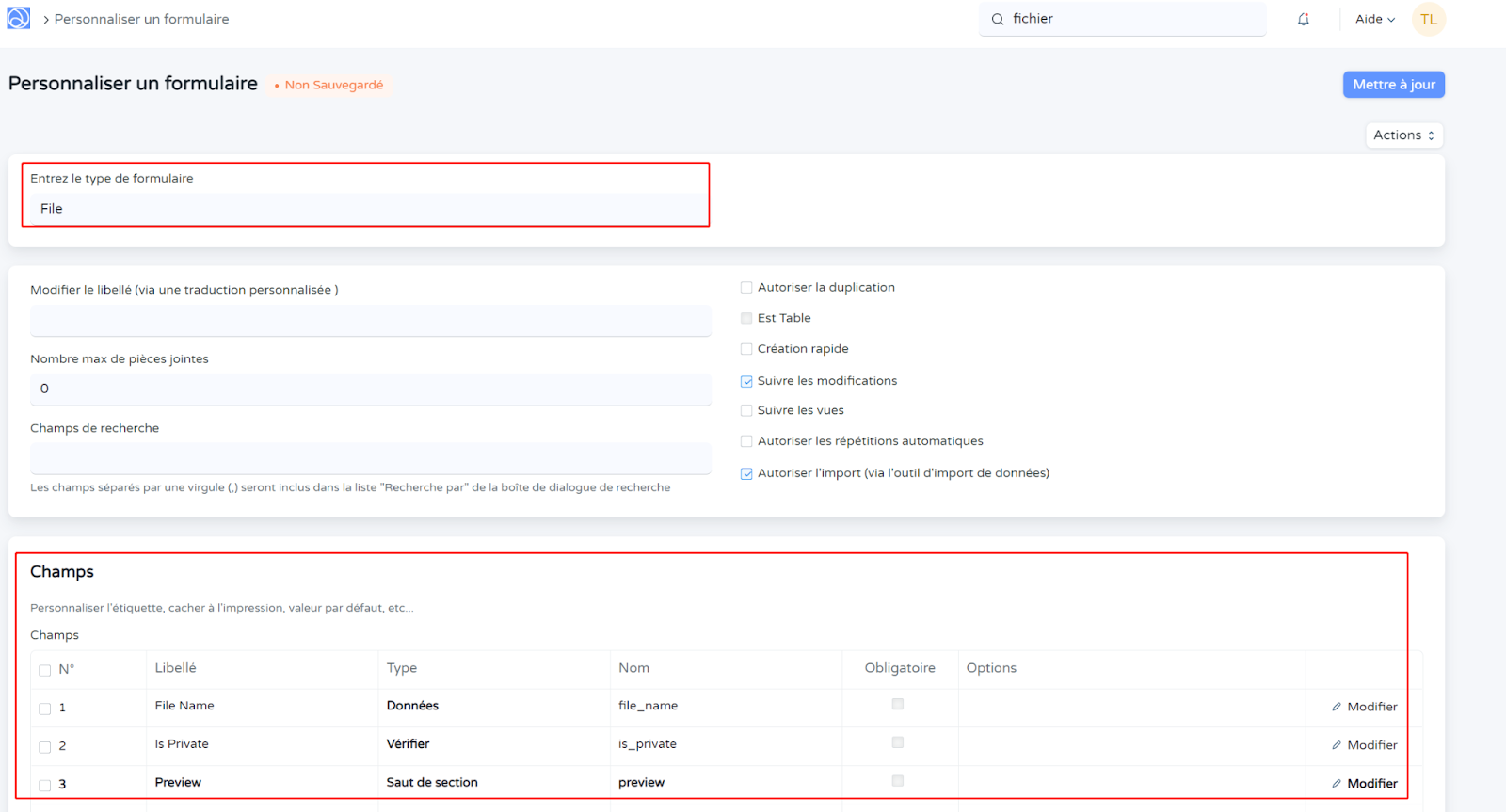Click the search magnifier icon
The width and height of the screenshot is (1506, 812).
[998, 19]
